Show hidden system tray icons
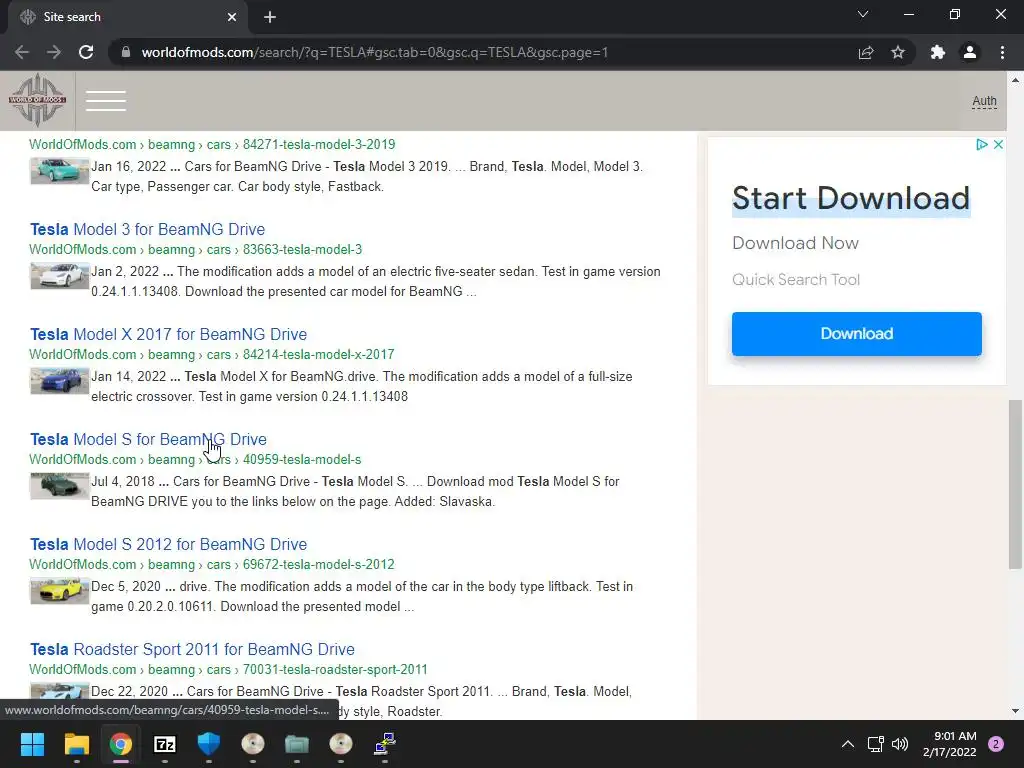This screenshot has width=1024, height=768. (x=848, y=744)
